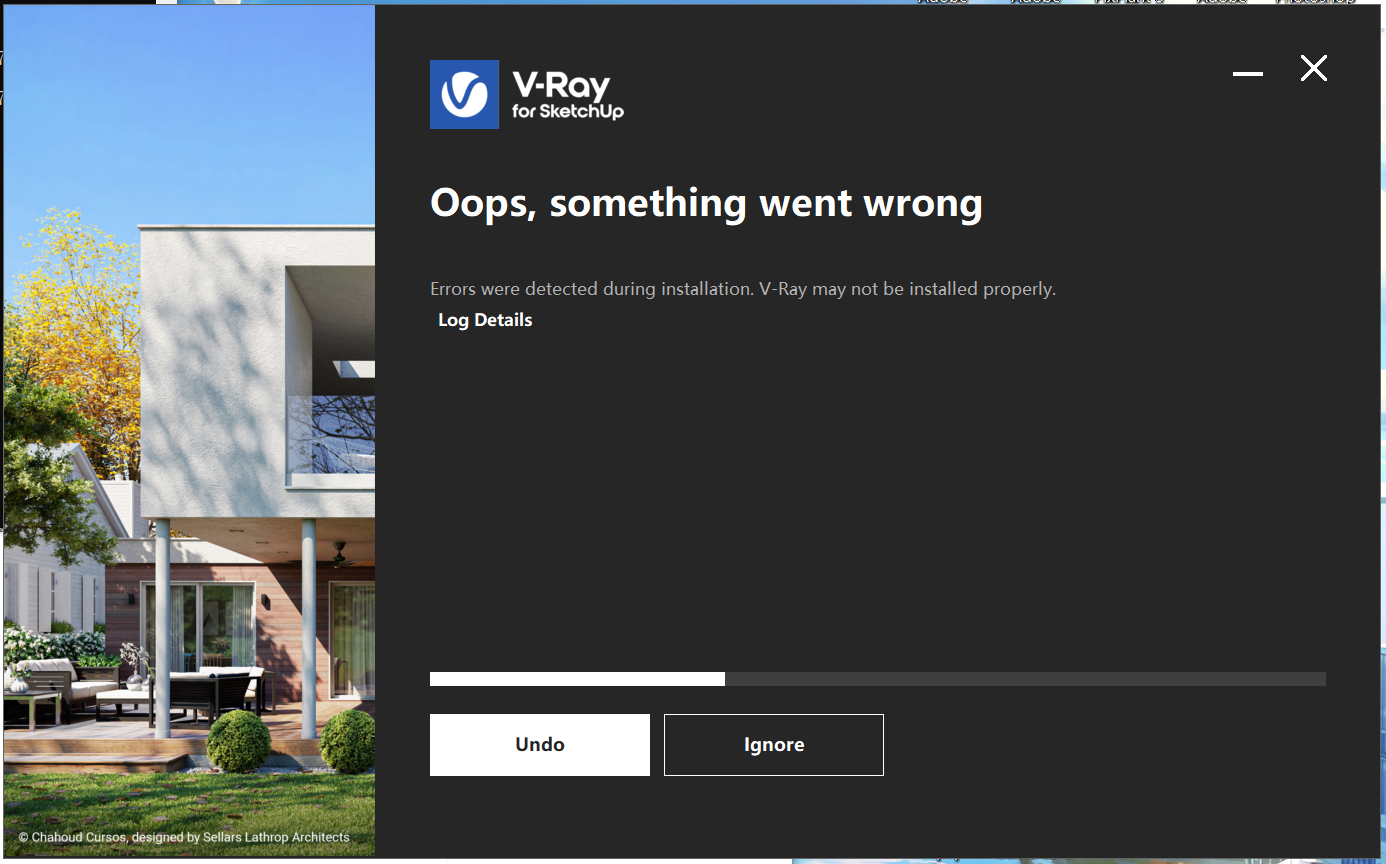Click the filled portion of the progress bar
The height and width of the screenshot is (864, 1386).
click(x=577, y=679)
